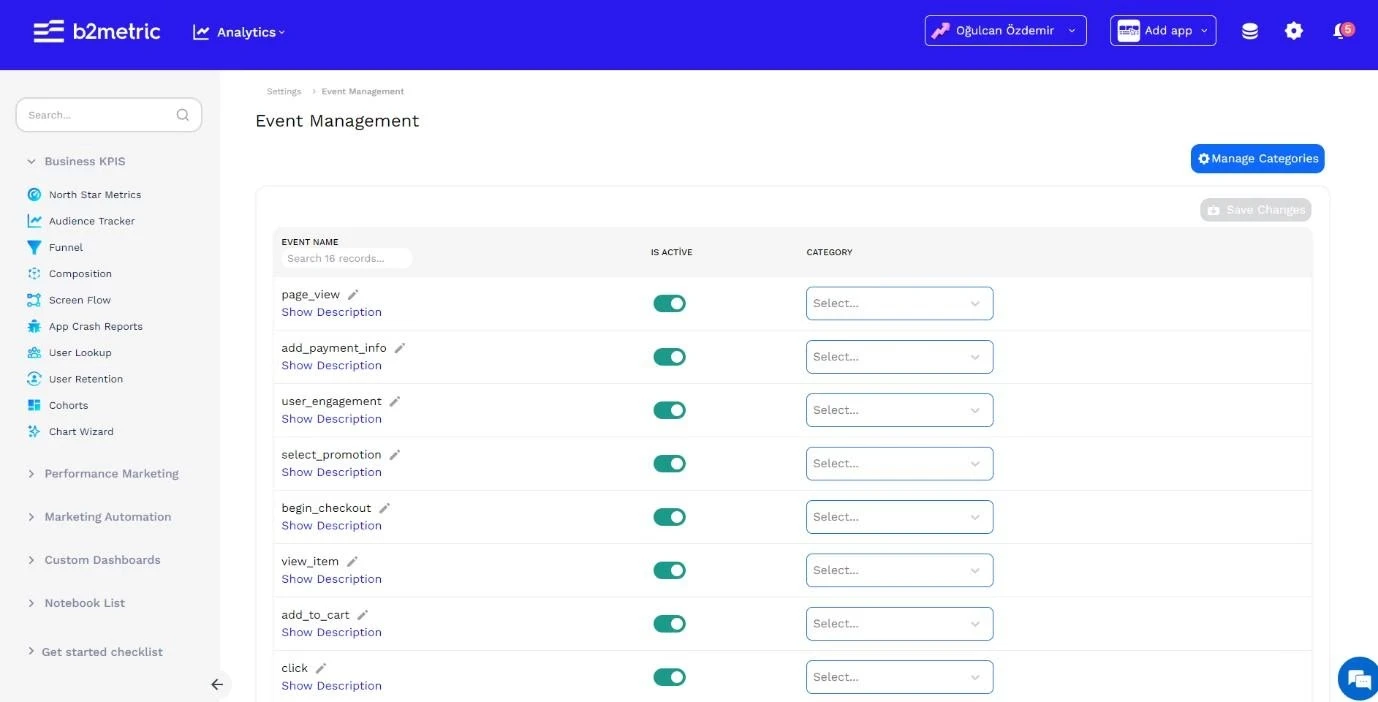Viewport: 1378px width, 702px height.
Task: Open the Analytics menu dropdown
Action: coord(239,32)
